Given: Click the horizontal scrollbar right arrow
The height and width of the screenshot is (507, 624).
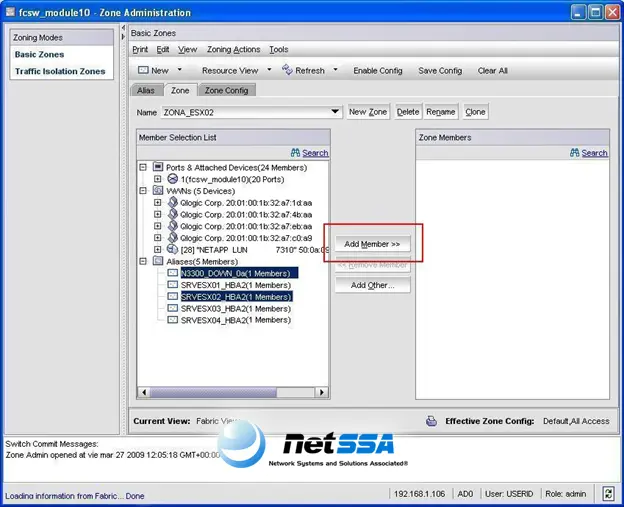Looking at the screenshot, I should click(x=322, y=392).
